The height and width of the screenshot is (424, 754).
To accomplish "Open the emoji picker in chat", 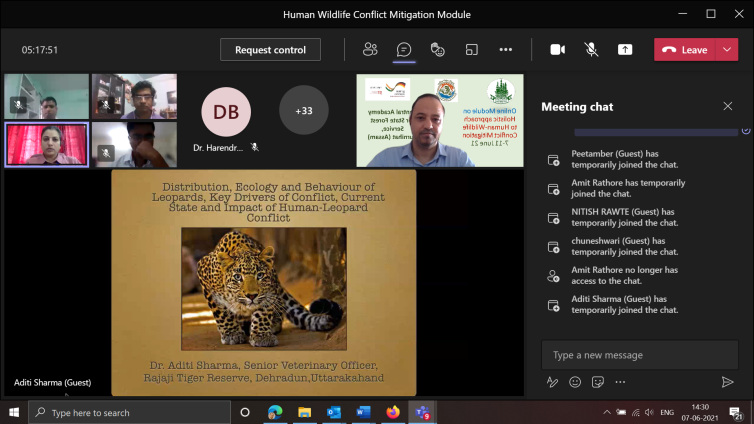I will coord(575,382).
